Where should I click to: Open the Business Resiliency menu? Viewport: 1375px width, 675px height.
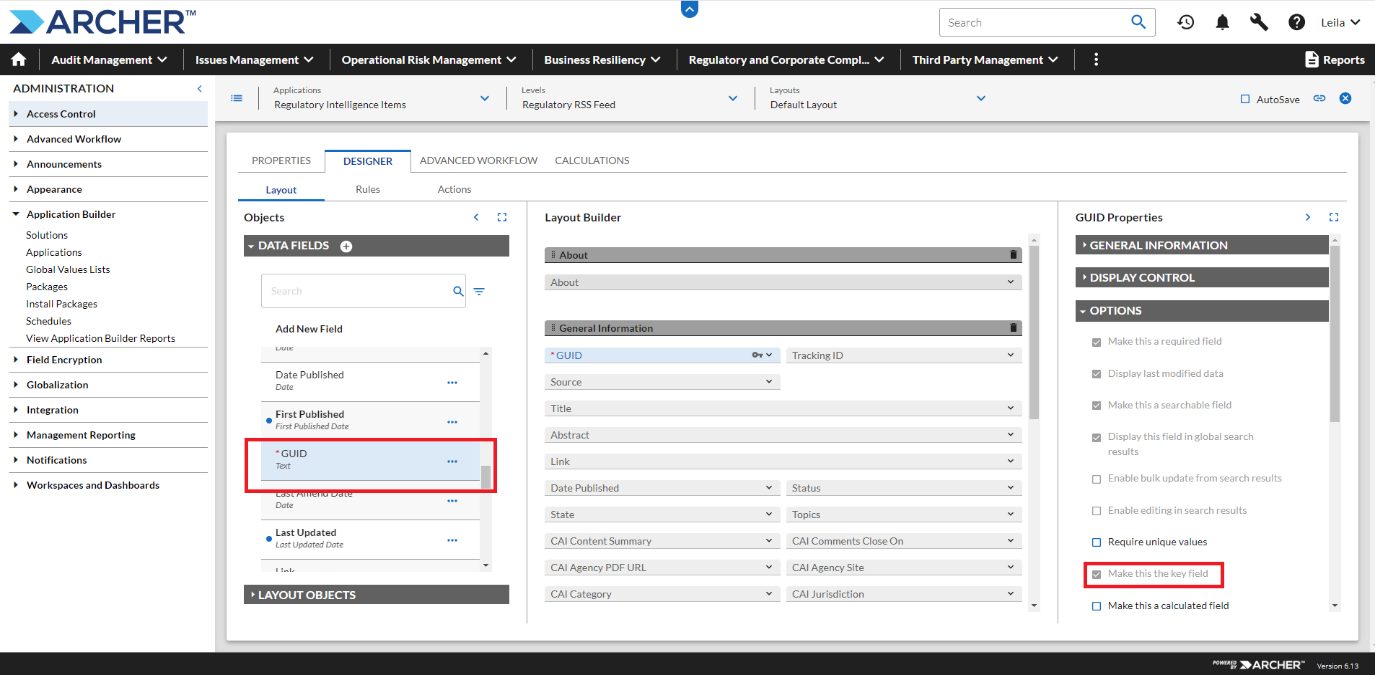click(x=602, y=60)
